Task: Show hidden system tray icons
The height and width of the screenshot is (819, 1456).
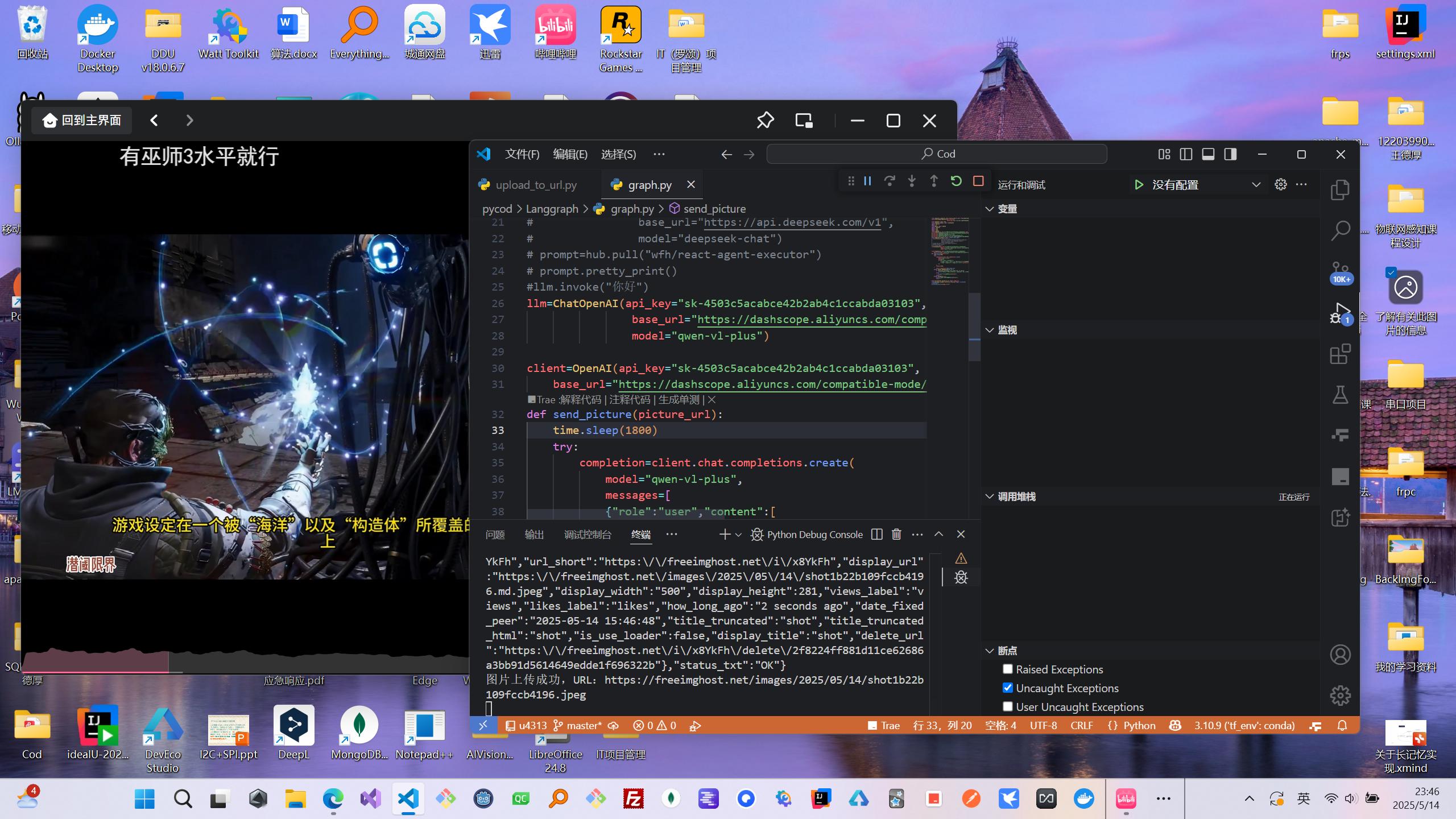Action: [1249, 799]
